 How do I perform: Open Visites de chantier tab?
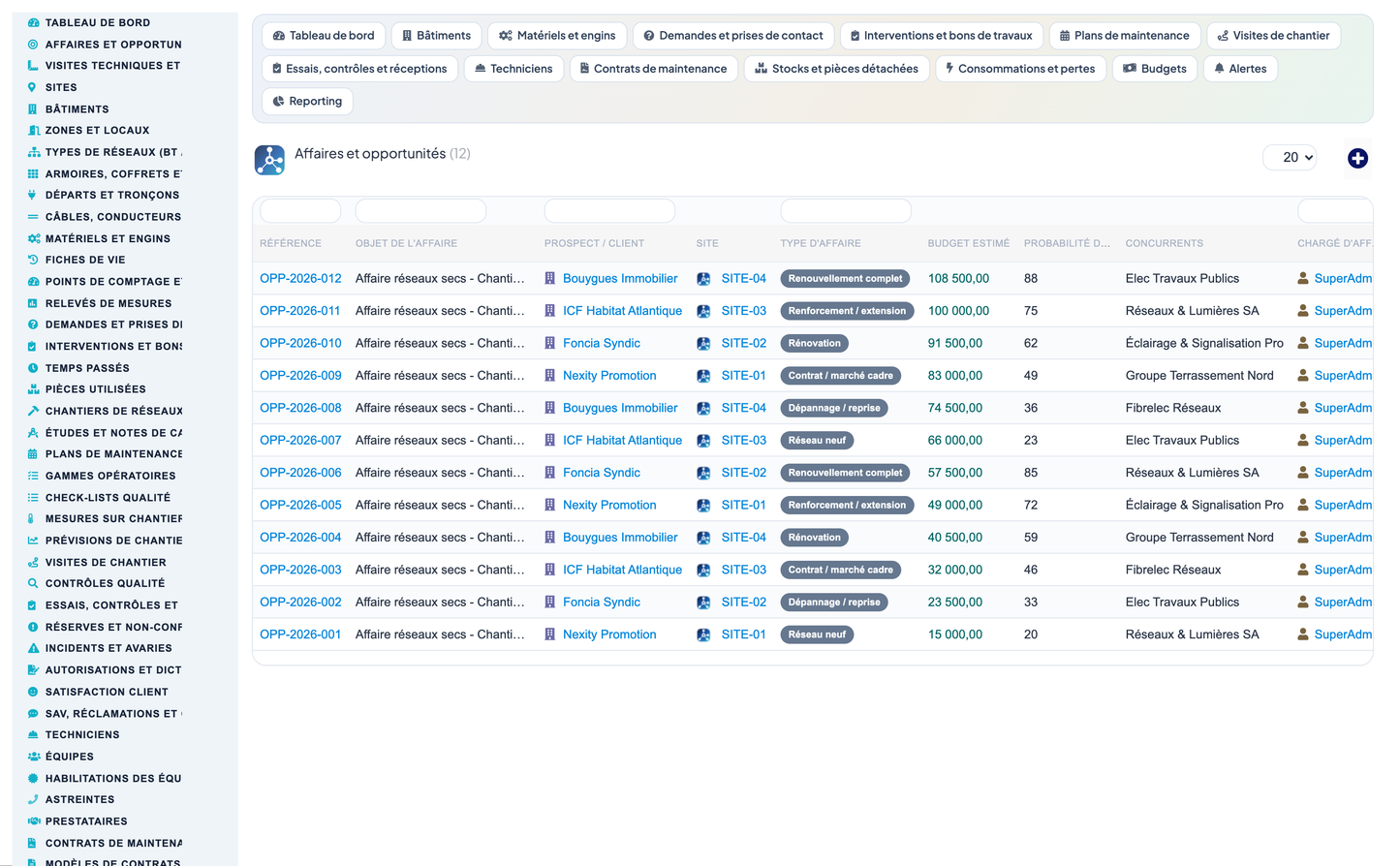click(x=1273, y=36)
